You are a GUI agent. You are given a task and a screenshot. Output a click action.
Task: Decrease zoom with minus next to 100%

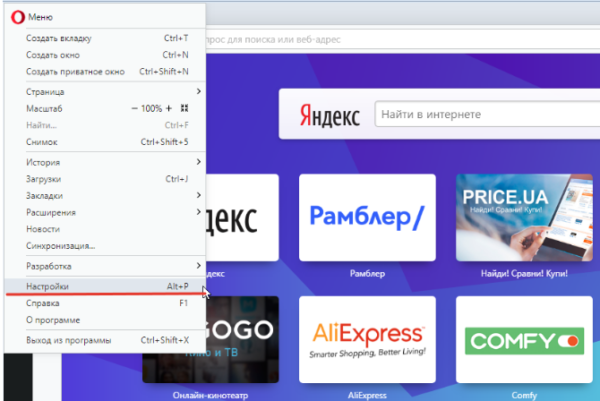click(134, 109)
